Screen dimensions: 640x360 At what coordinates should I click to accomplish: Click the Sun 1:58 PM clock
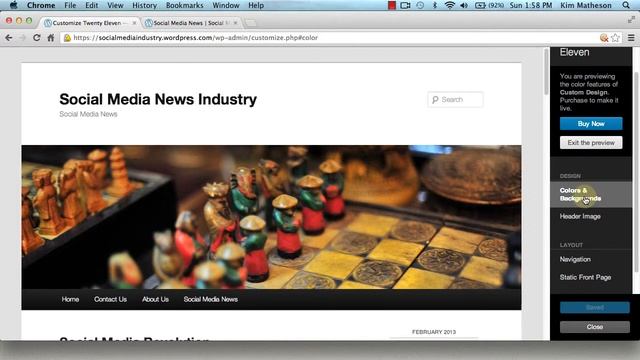click(531, 5)
